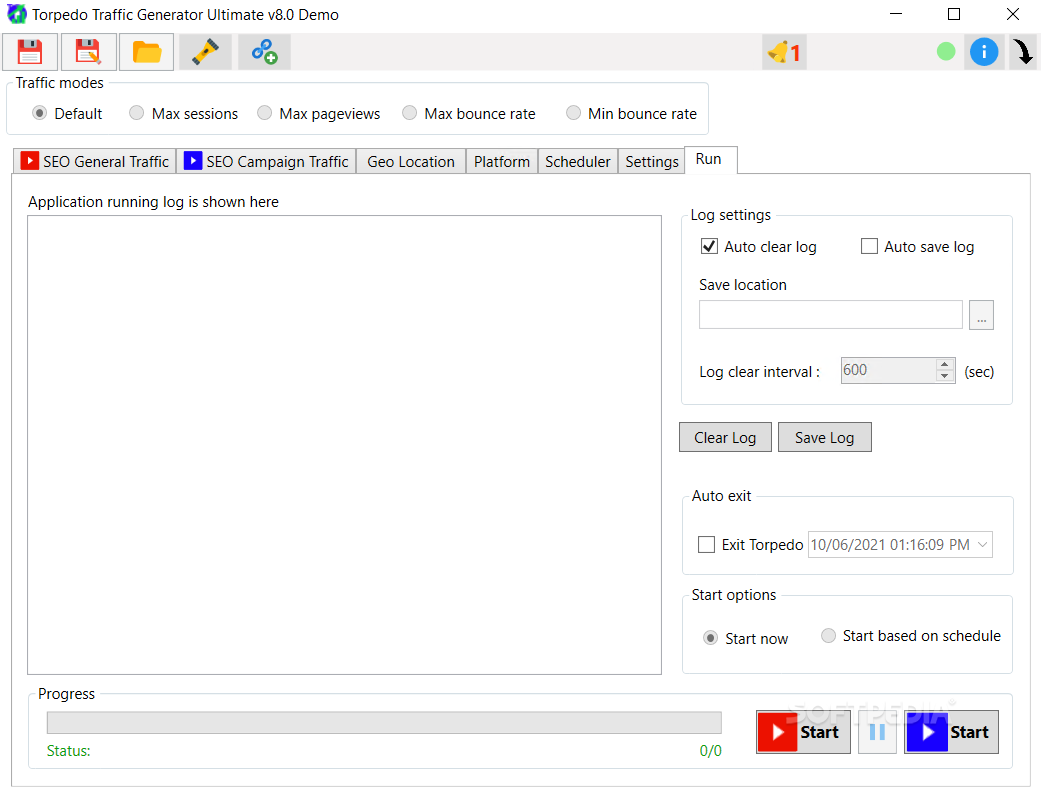1041x795 pixels.
Task: Close the Torpedo window
Action: point(1012,14)
